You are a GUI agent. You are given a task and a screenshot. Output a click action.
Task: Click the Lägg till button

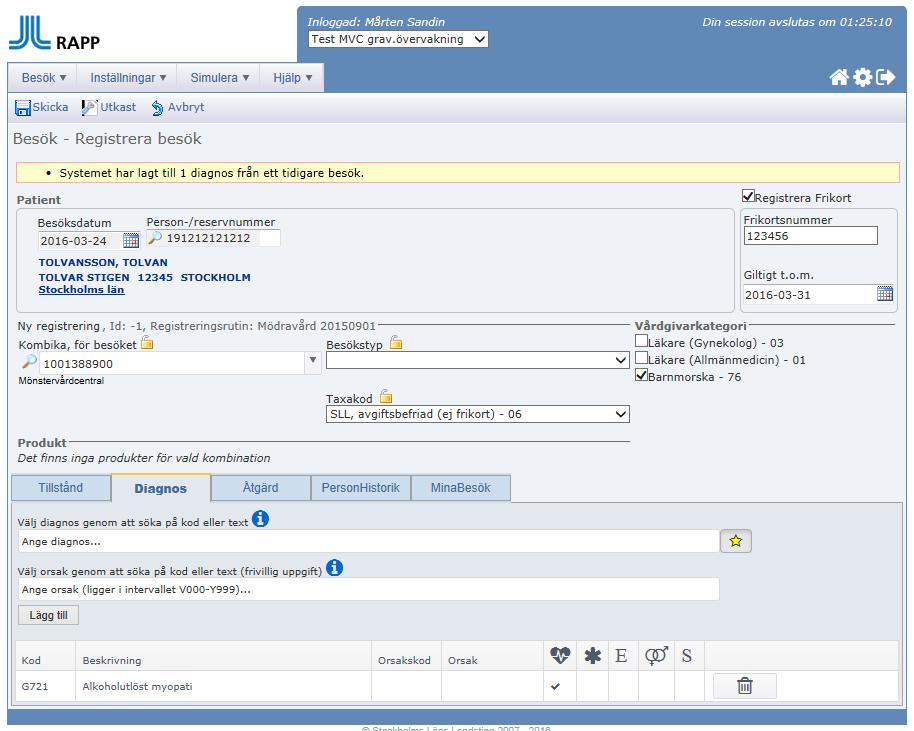pyautogui.click(x=48, y=615)
